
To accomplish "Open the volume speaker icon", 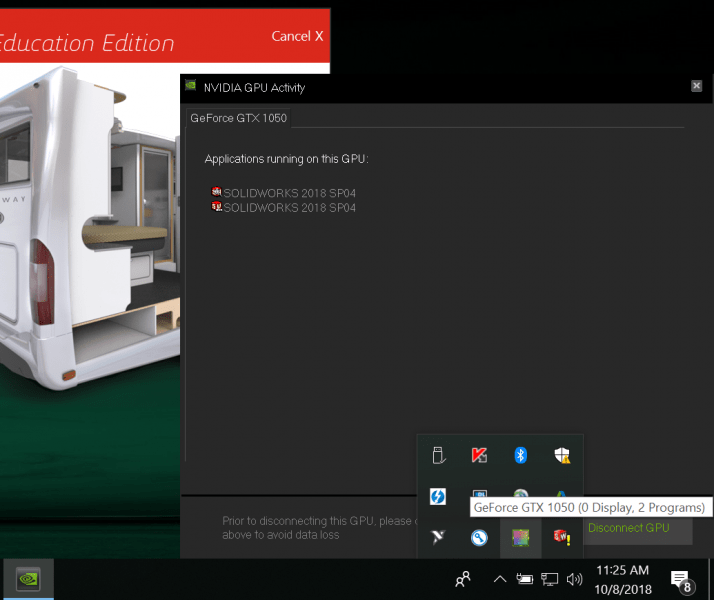I will coord(574,579).
